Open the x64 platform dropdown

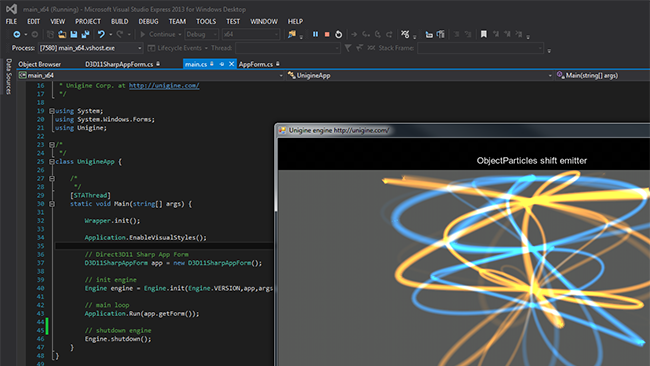coord(251,34)
